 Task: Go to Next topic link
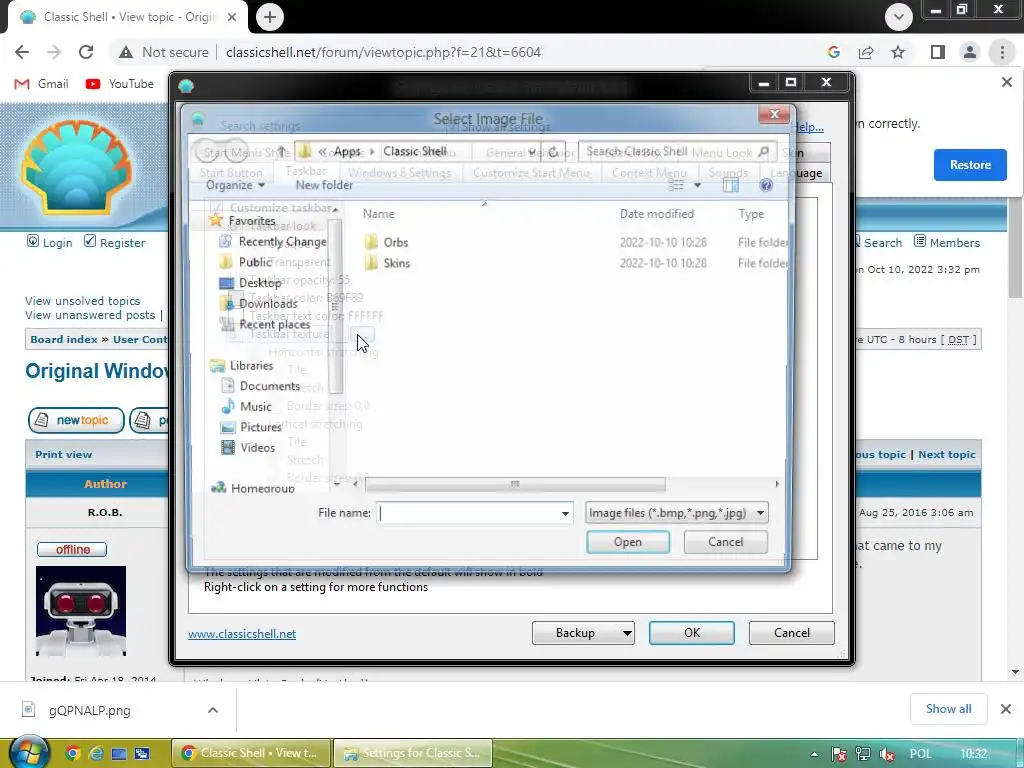pos(946,455)
